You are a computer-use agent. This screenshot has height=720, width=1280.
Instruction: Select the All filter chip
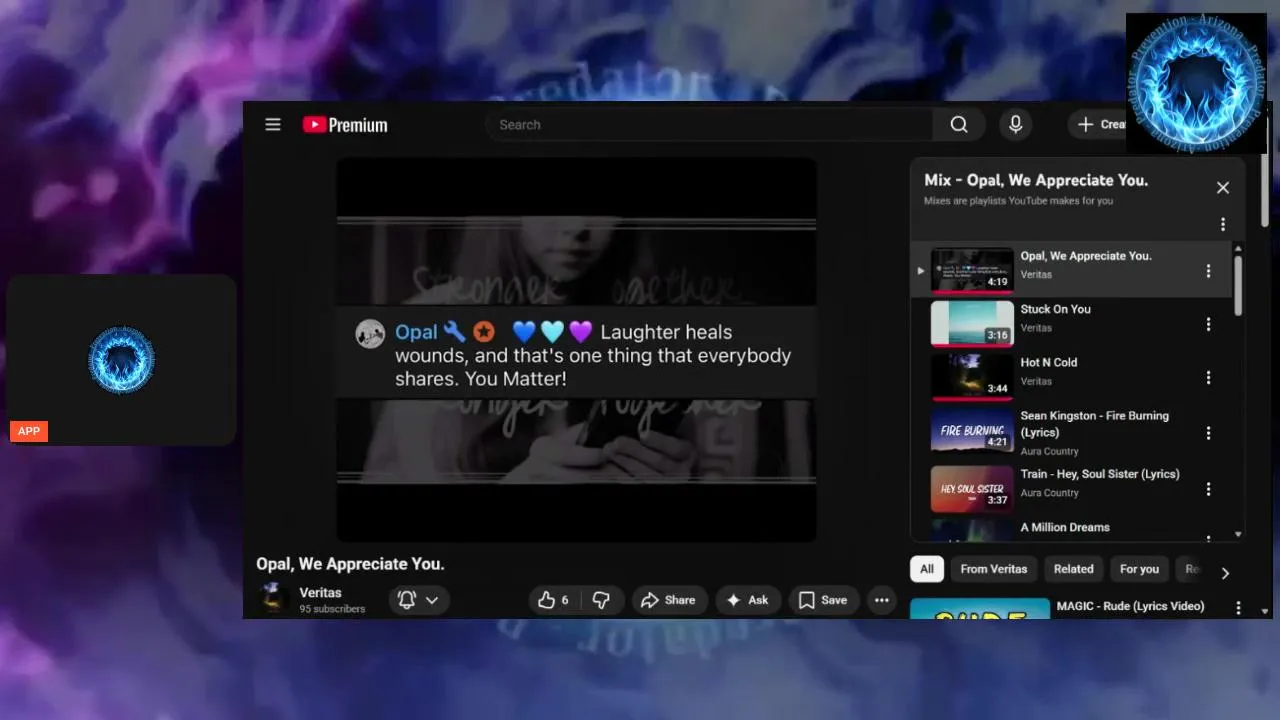coord(927,569)
